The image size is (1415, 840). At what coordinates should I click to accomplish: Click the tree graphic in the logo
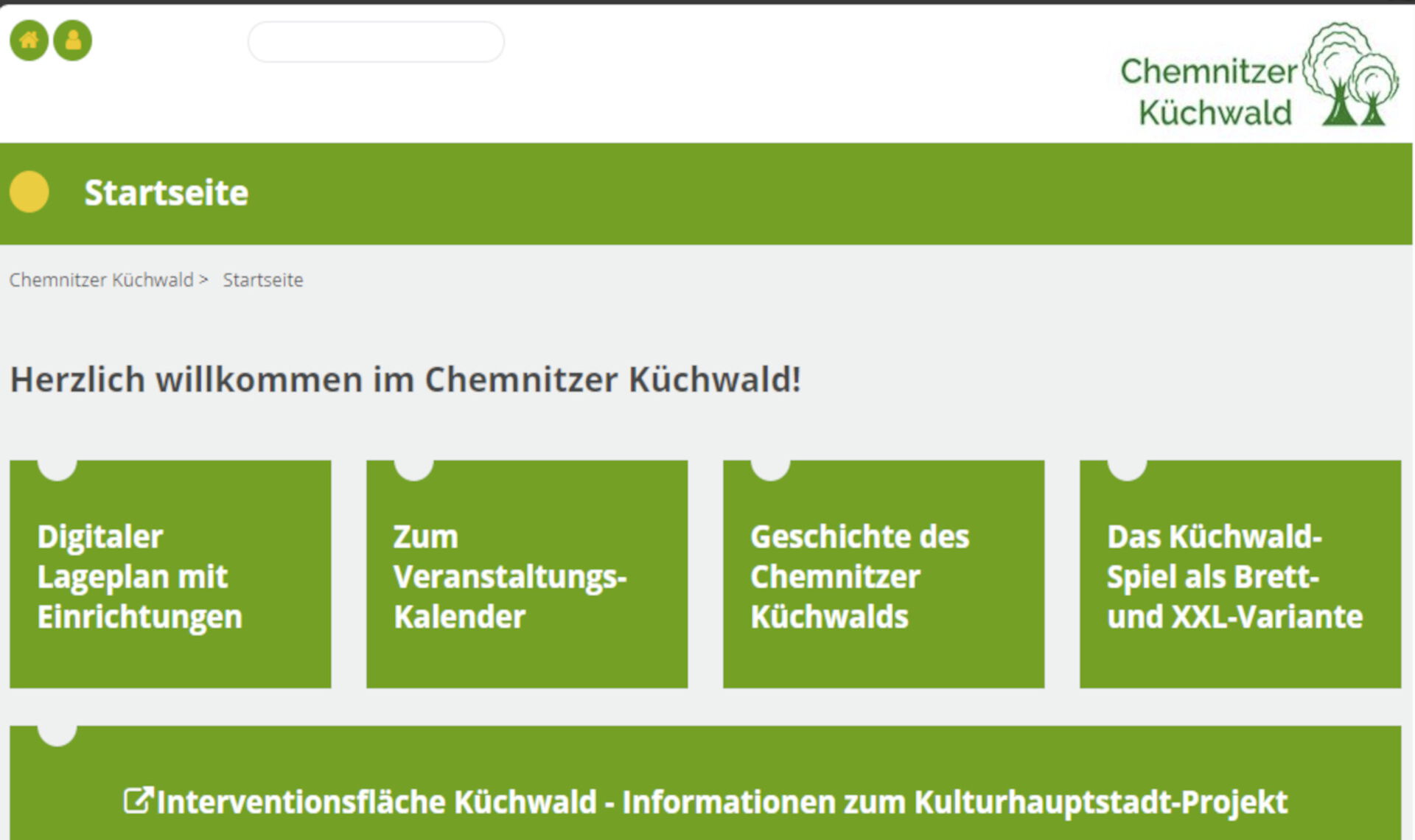pyautogui.click(x=1350, y=74)
